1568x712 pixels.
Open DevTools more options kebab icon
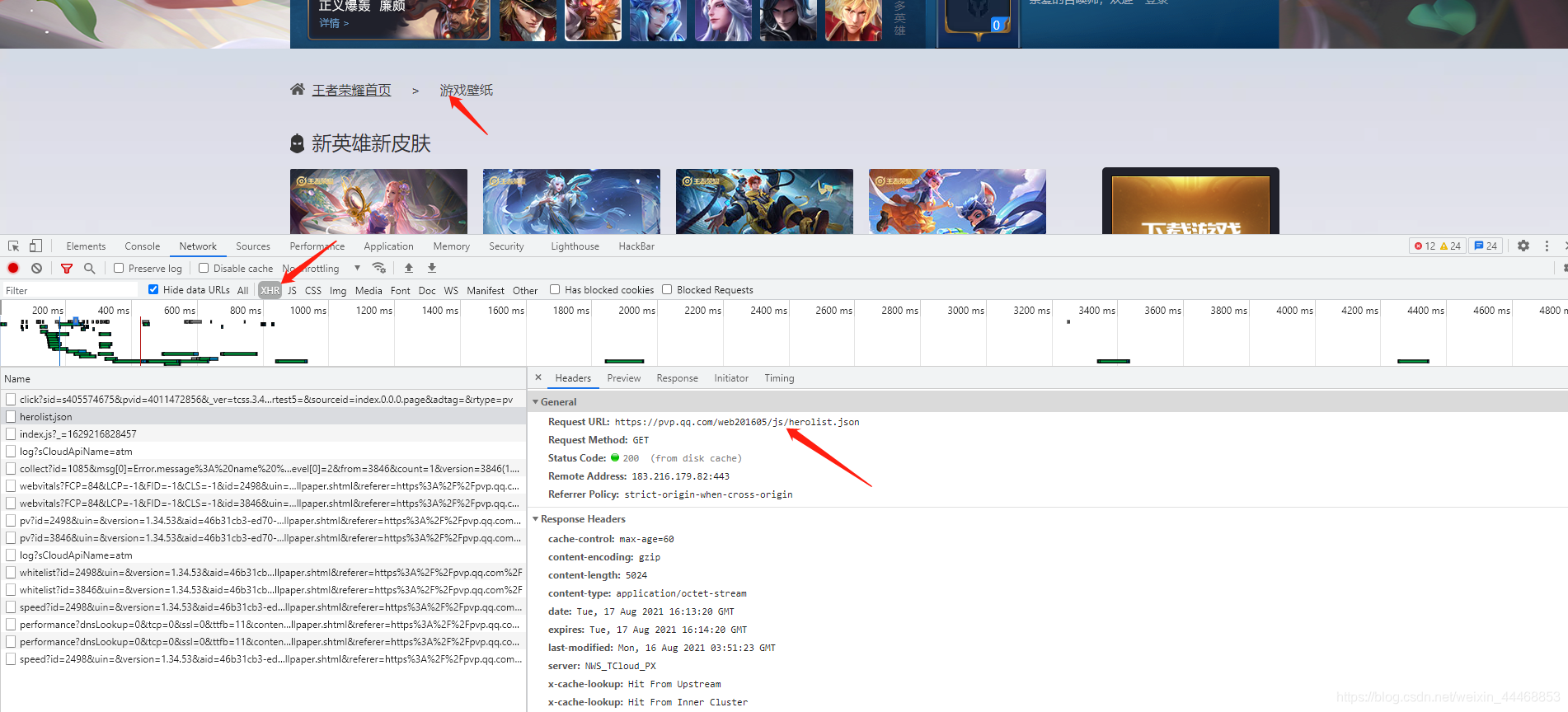(1547, 246)
